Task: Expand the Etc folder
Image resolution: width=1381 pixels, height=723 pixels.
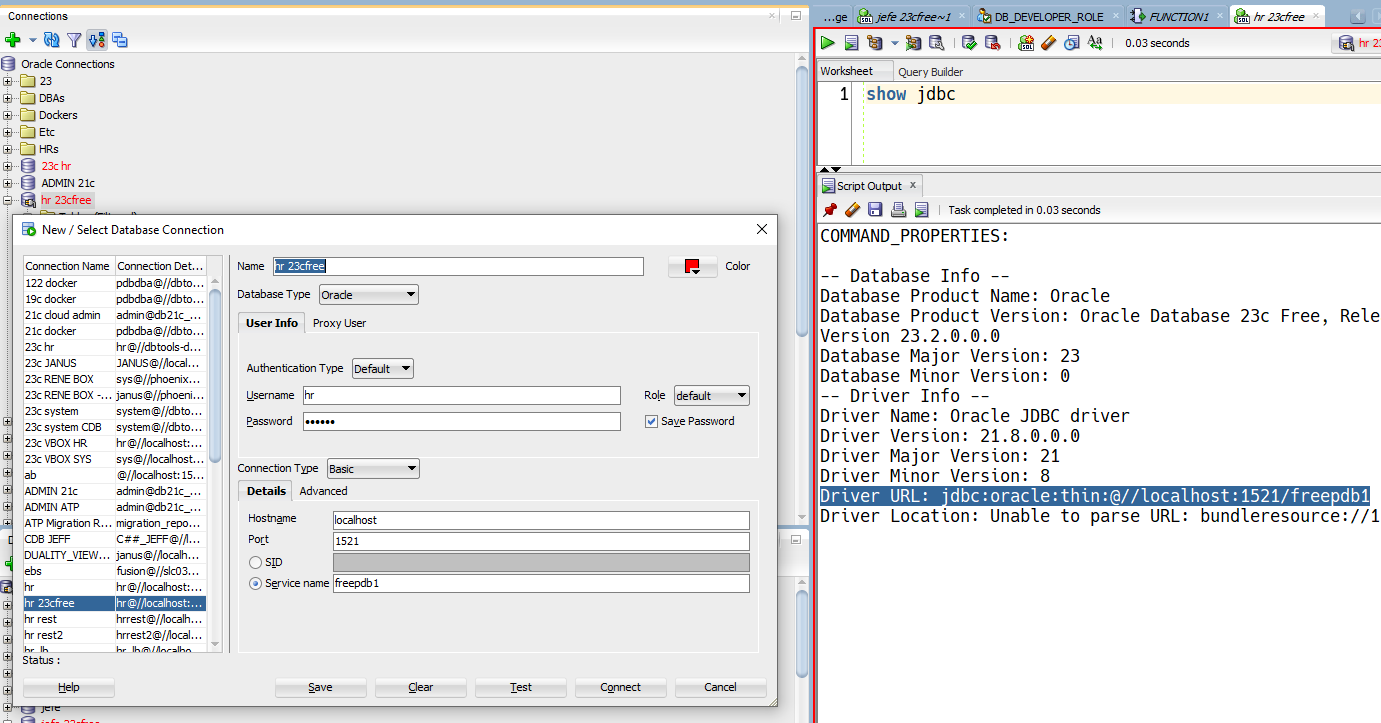Action: [8, 132]
